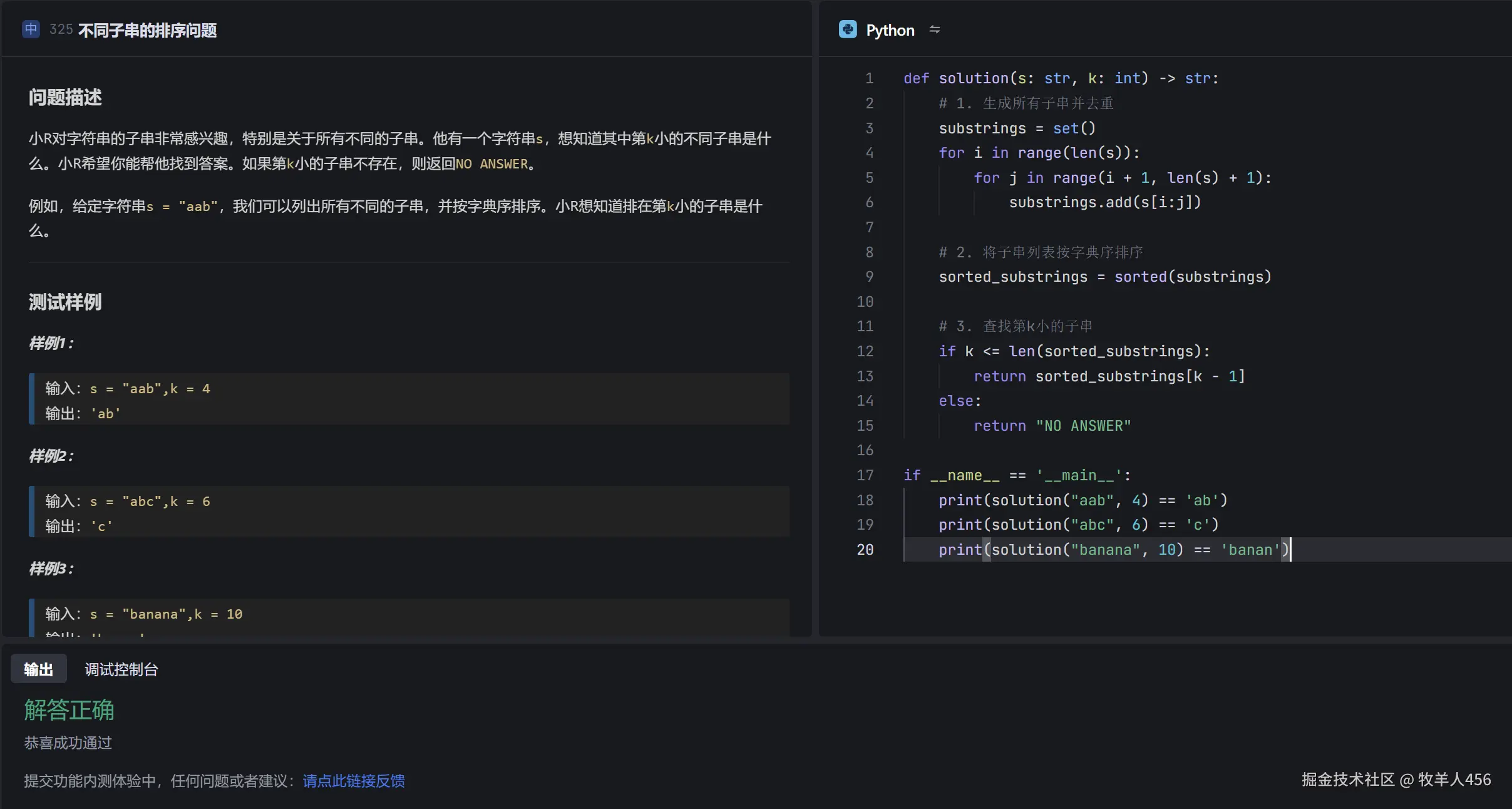Click the 问题描述 section heading
Screen dimensions: 1512x809
[x=65, y=98]
